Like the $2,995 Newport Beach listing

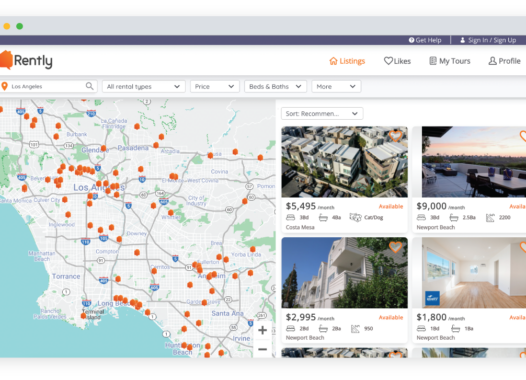pos(395,247)
